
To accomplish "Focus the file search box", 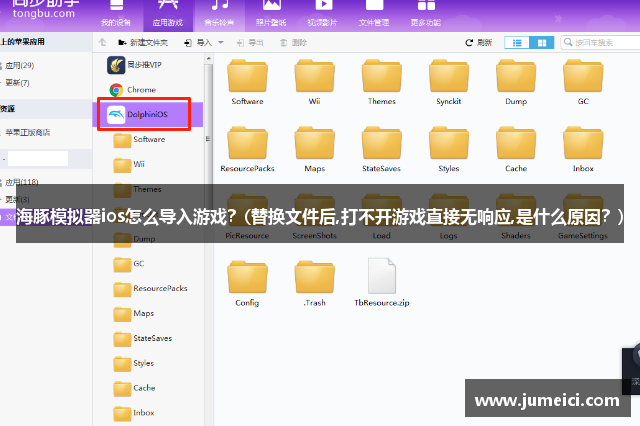I will click(600, 42).
